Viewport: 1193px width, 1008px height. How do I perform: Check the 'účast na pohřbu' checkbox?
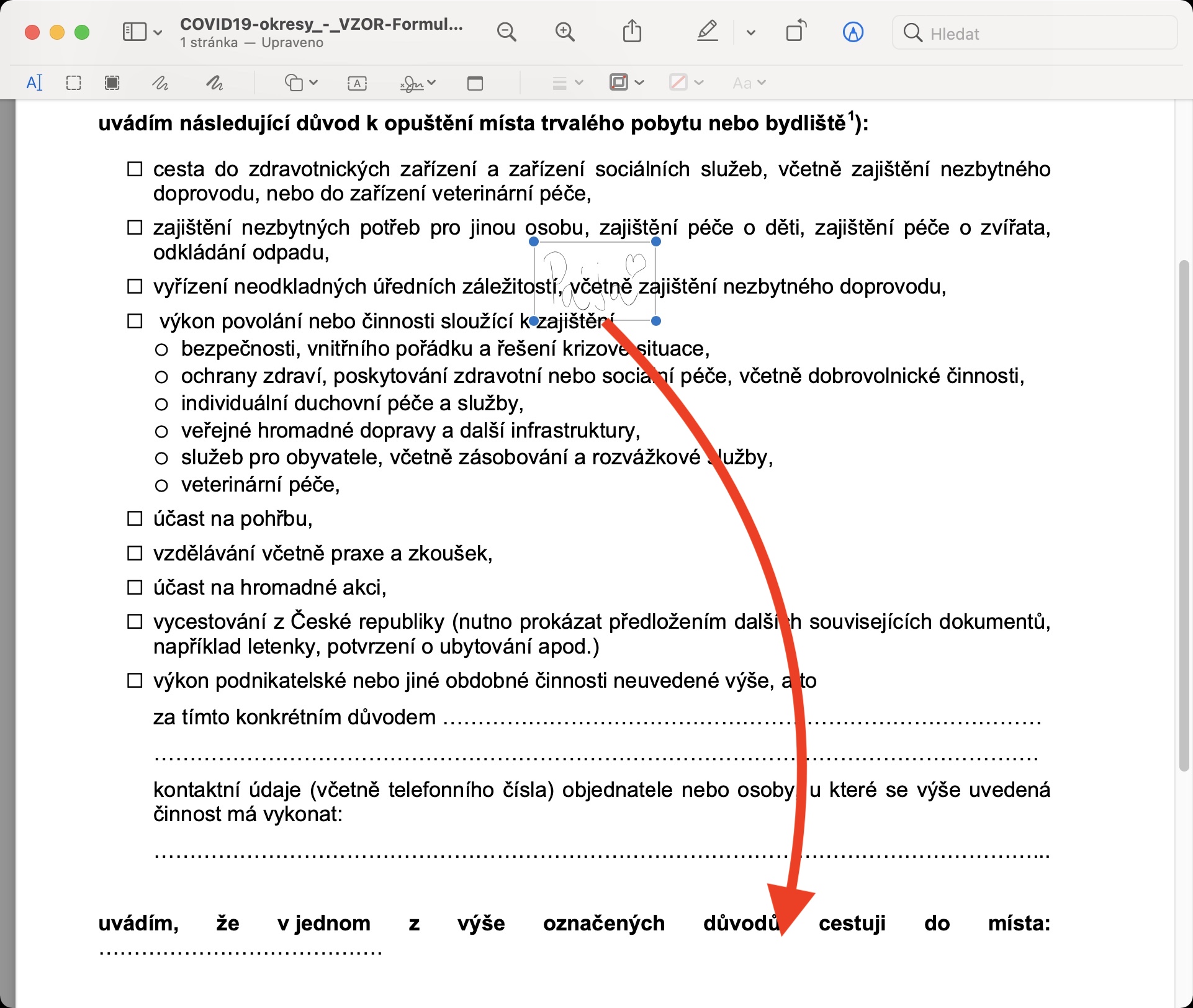point(135,518)
